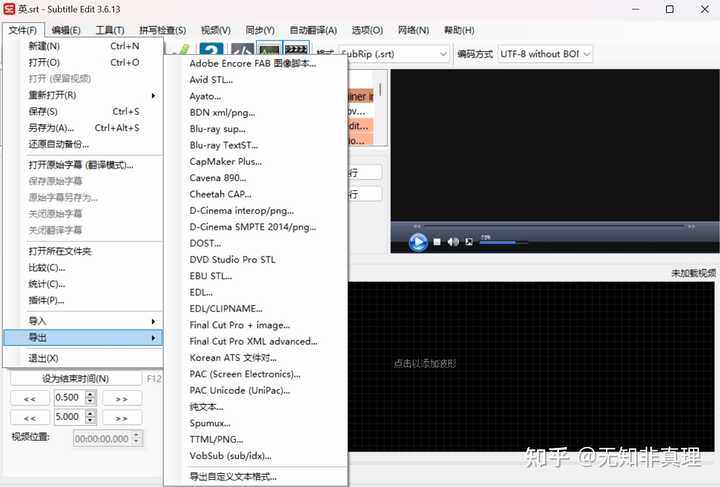
Task: Click the 设为结束时间(N) button
Action: pyautogui.click(x=76, y=379)
